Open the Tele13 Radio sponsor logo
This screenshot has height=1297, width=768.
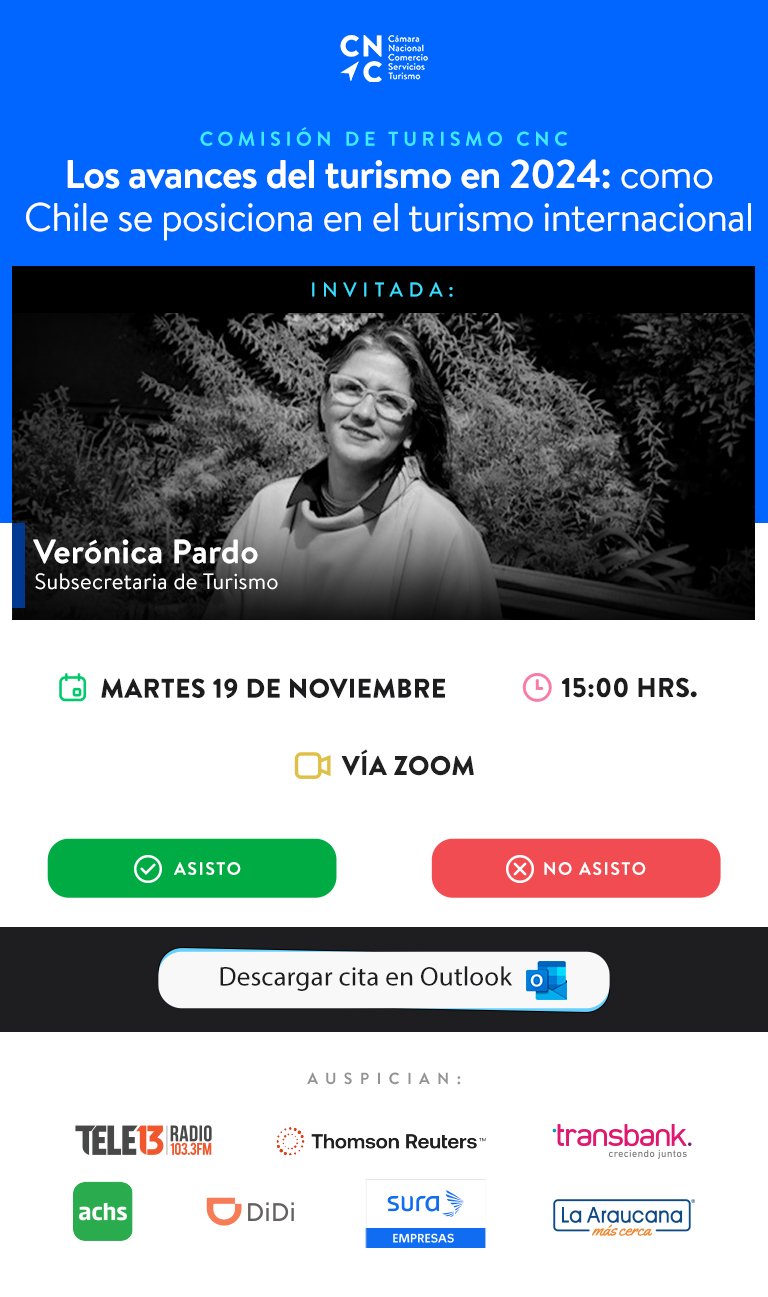[144, 1140]
